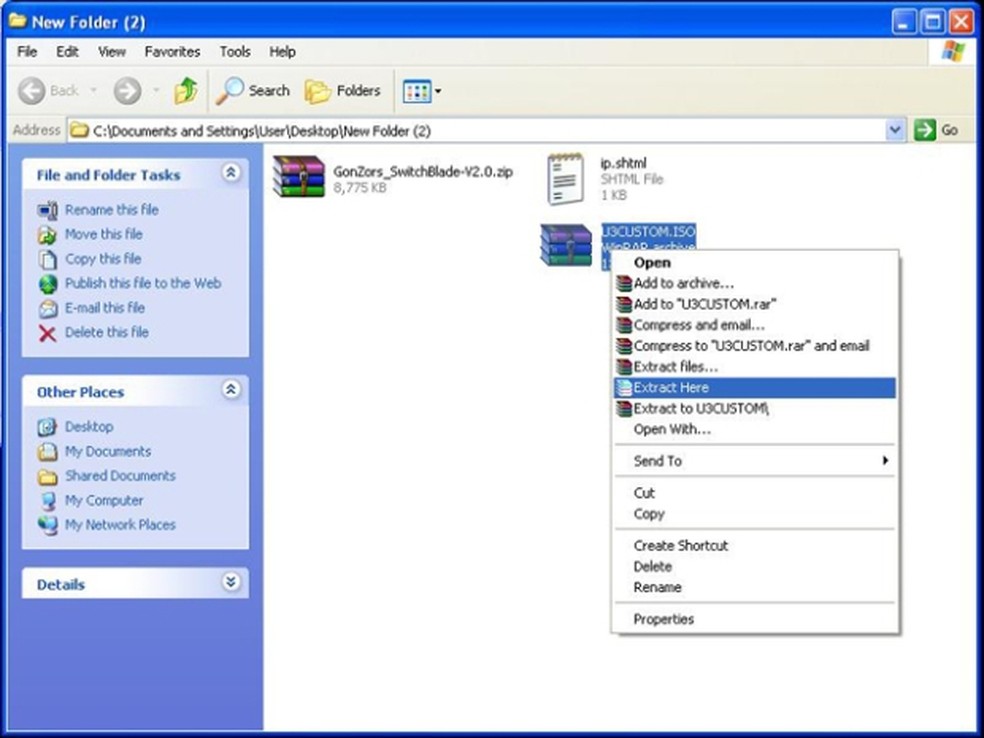Screen dimensions: 984x738
Task: Click the green Go arrow icon
Action: [x=924, y=130]
